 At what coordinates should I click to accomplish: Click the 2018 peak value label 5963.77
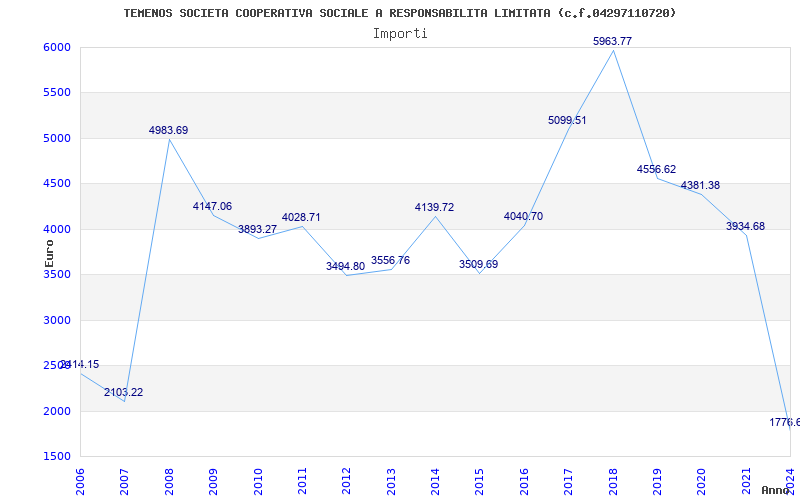click(612, 41)
